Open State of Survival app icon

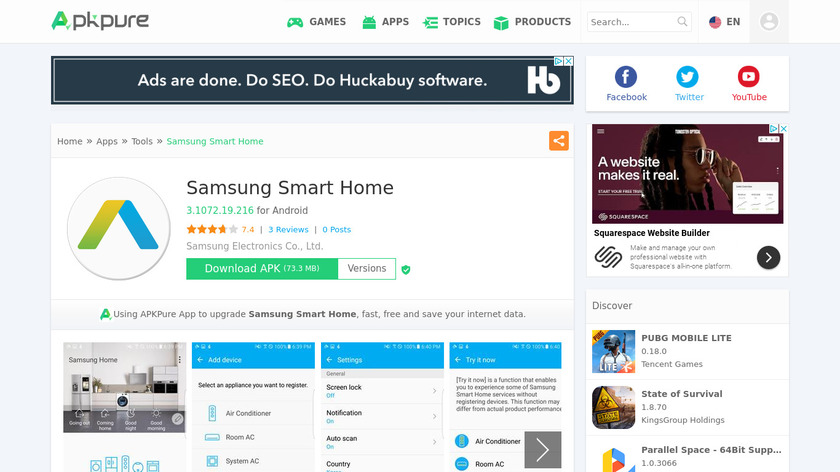613,408
